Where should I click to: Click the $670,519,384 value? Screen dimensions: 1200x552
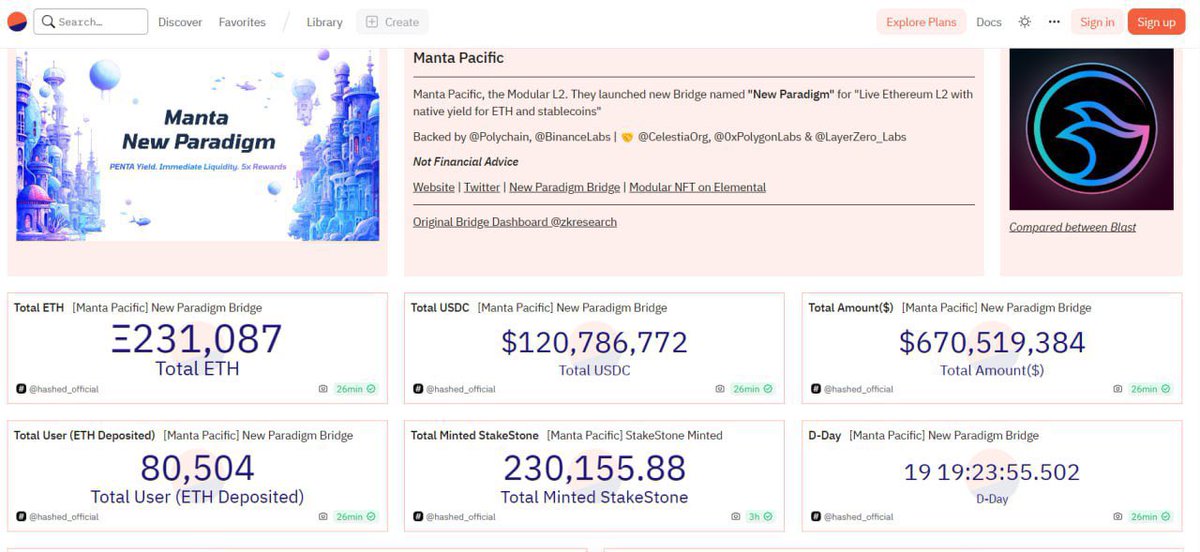click(992, 343)
